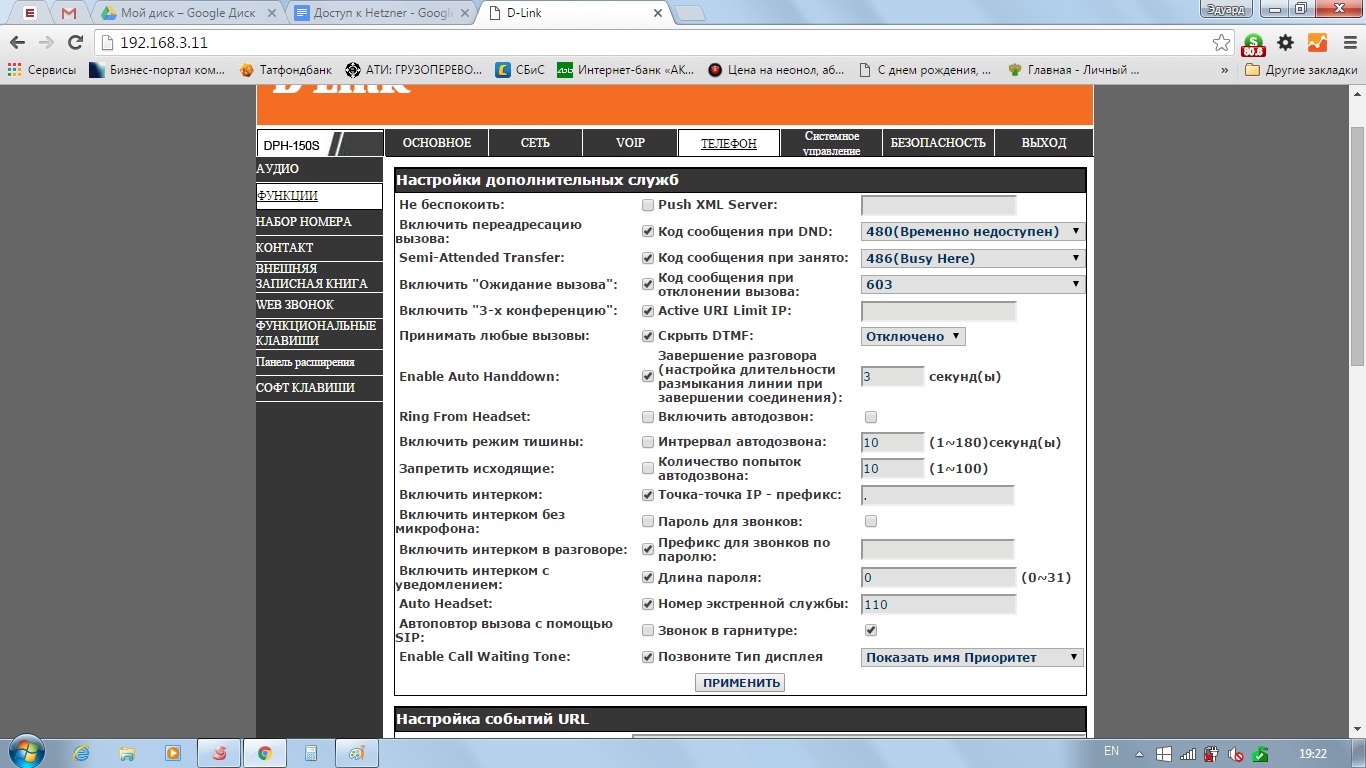Image resolution: width=1366 pixels, height=768 pixels.
Task: Open Windows Media Player from the taskbar
Action: [x=173, y=753]
